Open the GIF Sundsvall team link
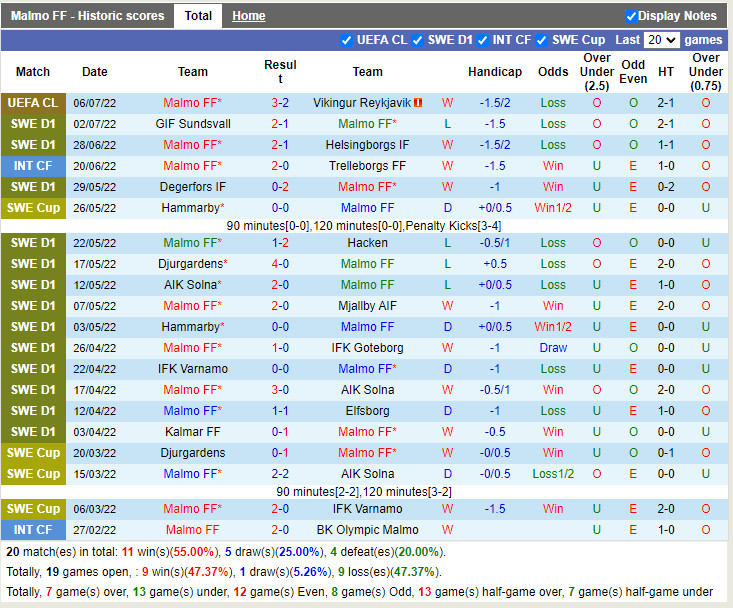The image size is (733, 608). 193,124
